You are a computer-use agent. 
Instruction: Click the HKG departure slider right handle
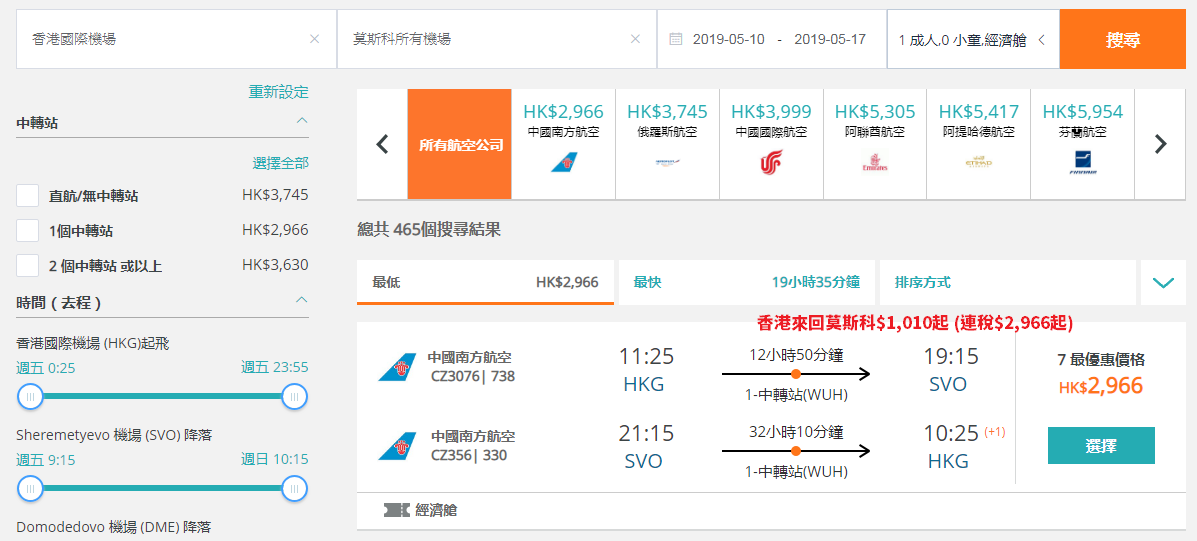click(x=294, y=397)
